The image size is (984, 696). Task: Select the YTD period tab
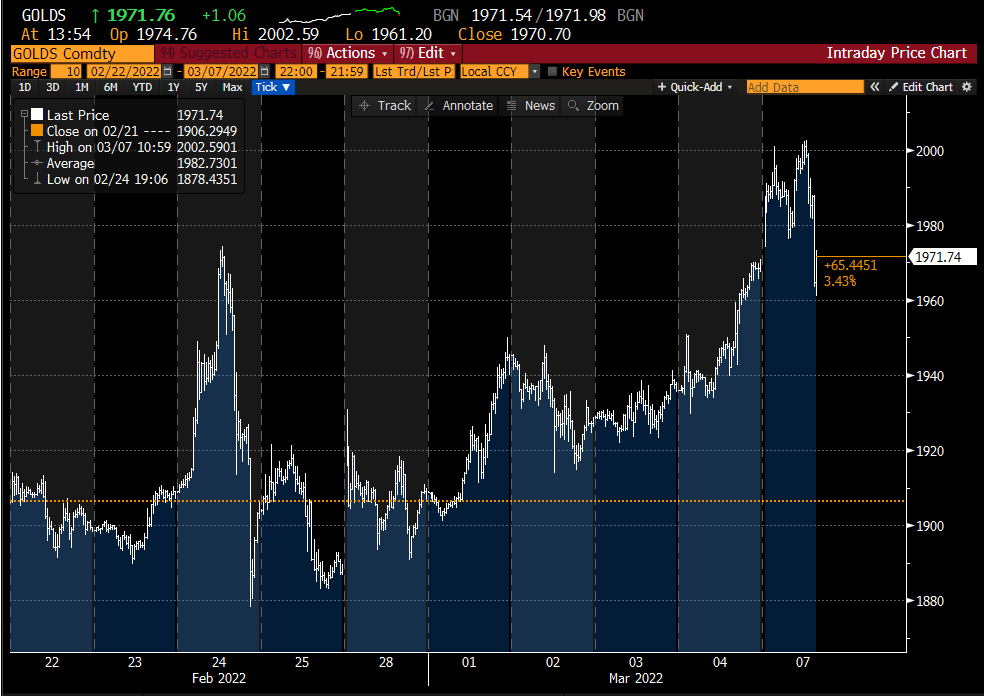(x=142, y=87)
